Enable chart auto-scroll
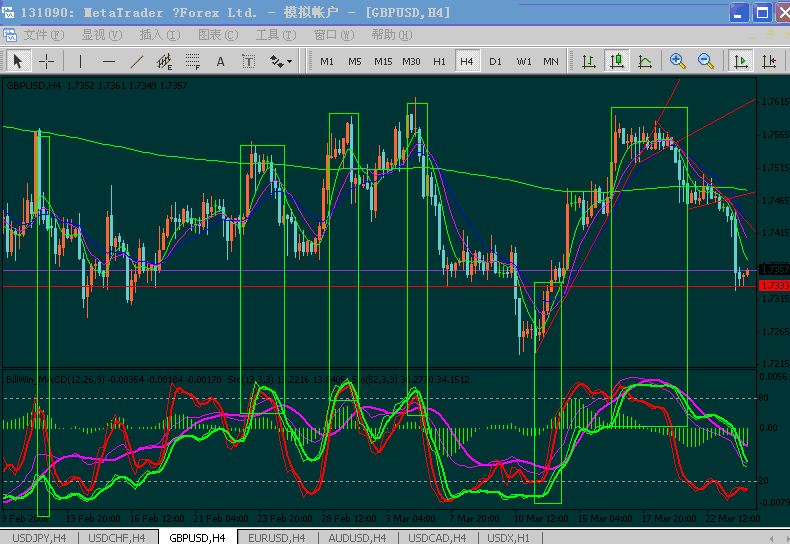Viewport: 790px width, 544px height. click(x=741, y=61)
